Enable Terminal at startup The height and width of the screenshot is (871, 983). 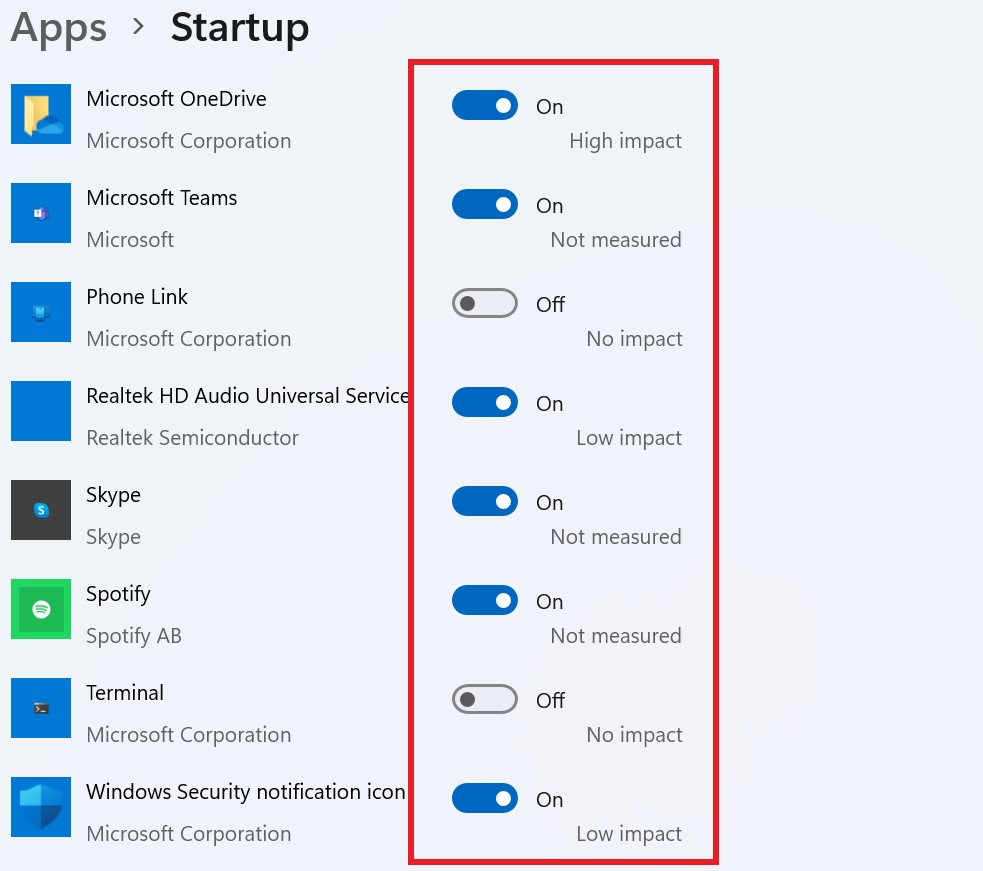(x=485, y=699)
